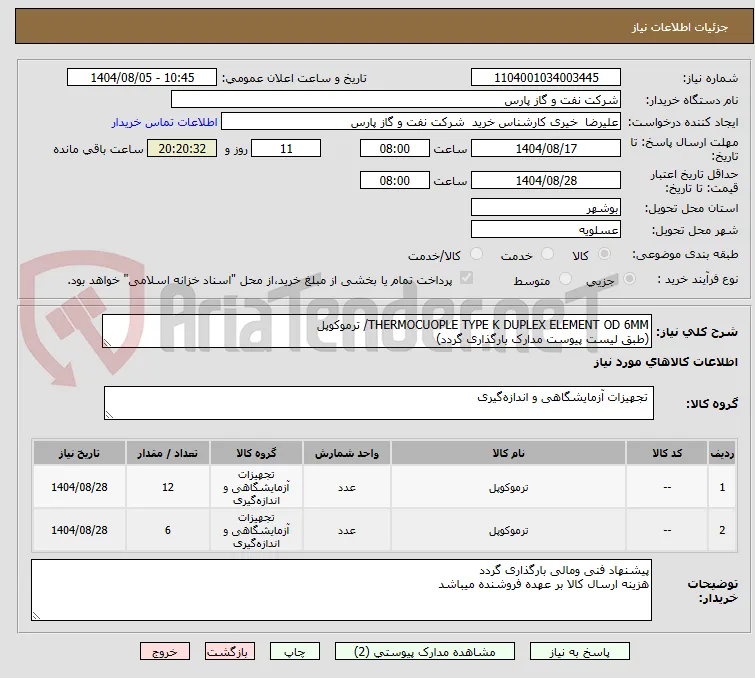Click the response deadline 1404/08/17 field
This screenshot has height=678, width=755.
click(x=546, y=148)
